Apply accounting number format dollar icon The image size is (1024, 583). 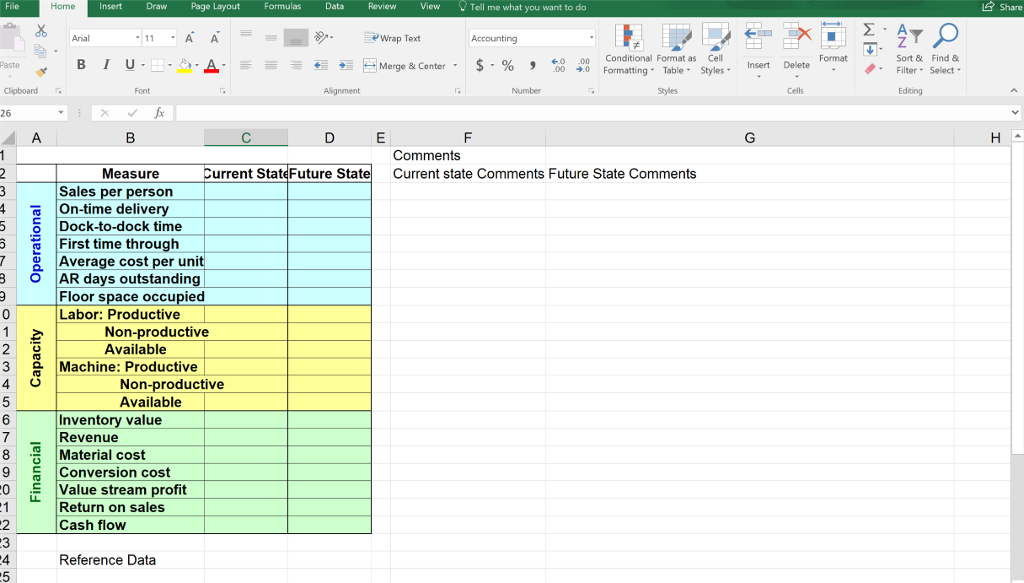tap(483, 64)
